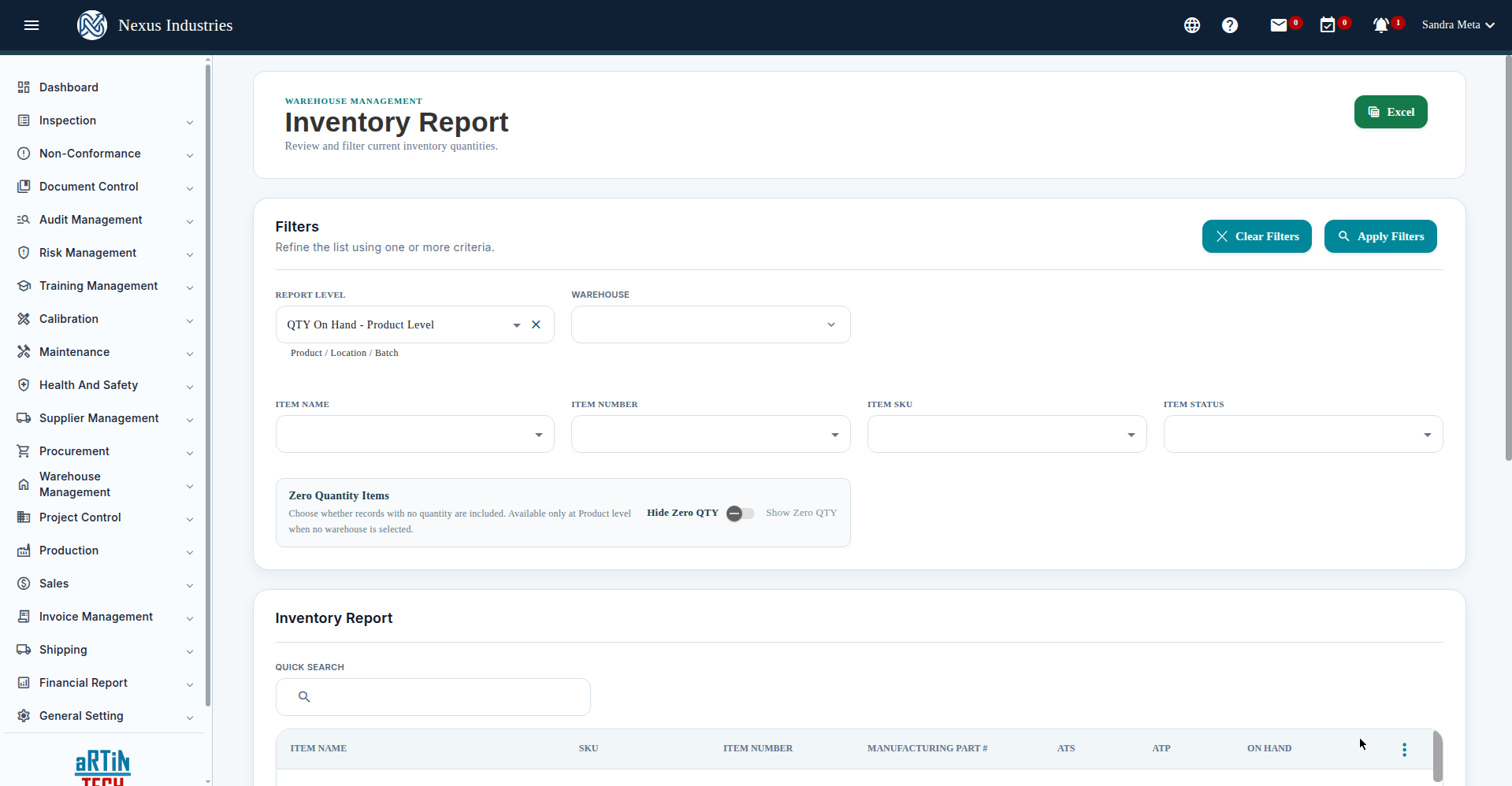Viewport: 1512px width, 786px height.
Task: Click the Procurement cart icon
Action: click(24, 451)
